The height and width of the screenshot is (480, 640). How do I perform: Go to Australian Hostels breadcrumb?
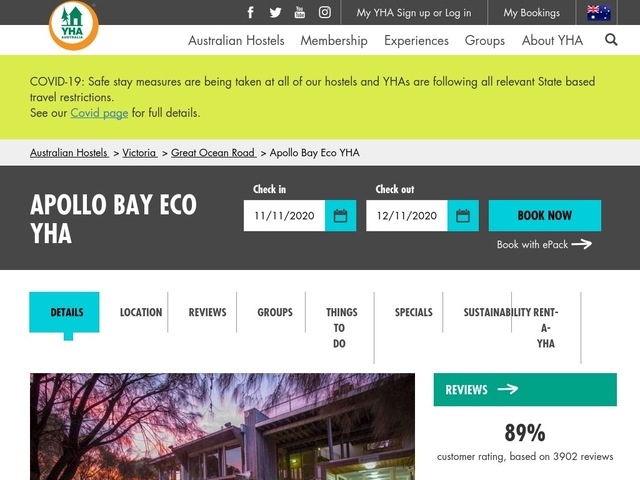click(x=69, y=153)
